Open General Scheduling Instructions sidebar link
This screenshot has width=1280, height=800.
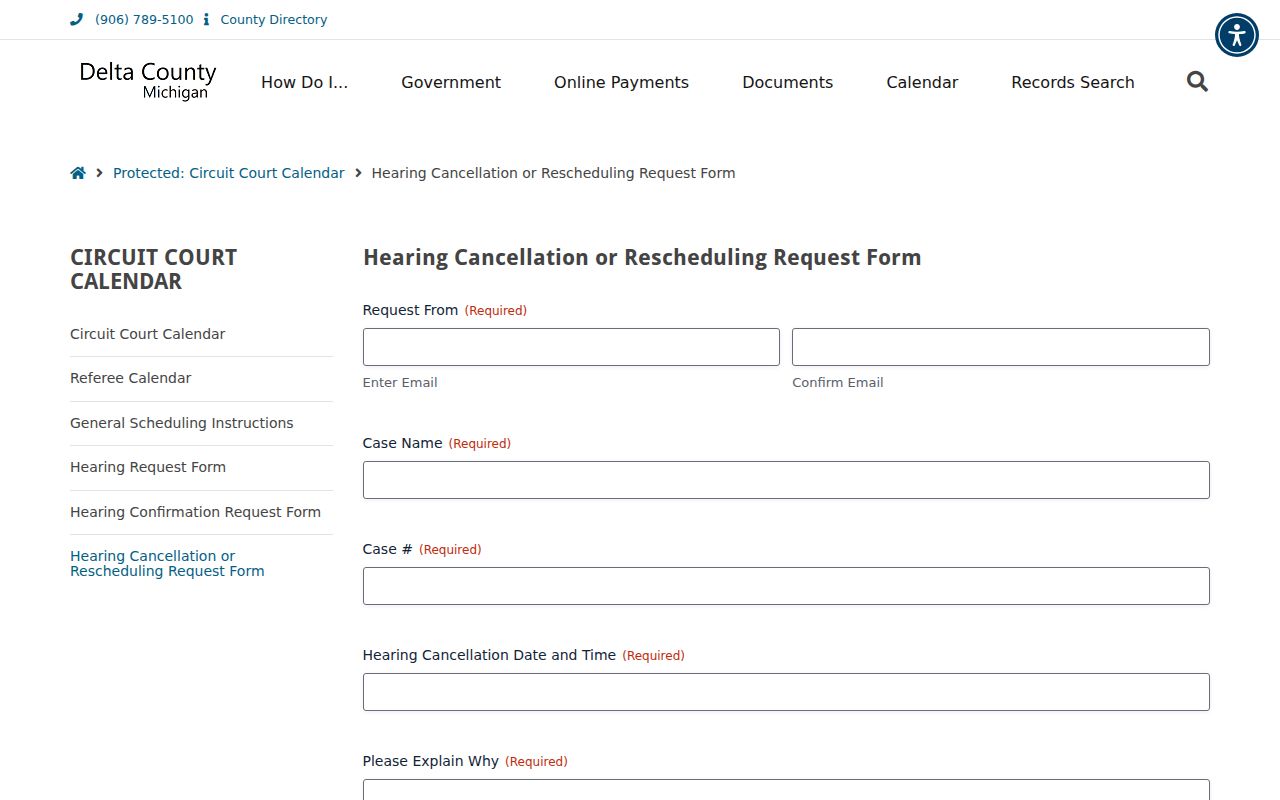(182, 423)
